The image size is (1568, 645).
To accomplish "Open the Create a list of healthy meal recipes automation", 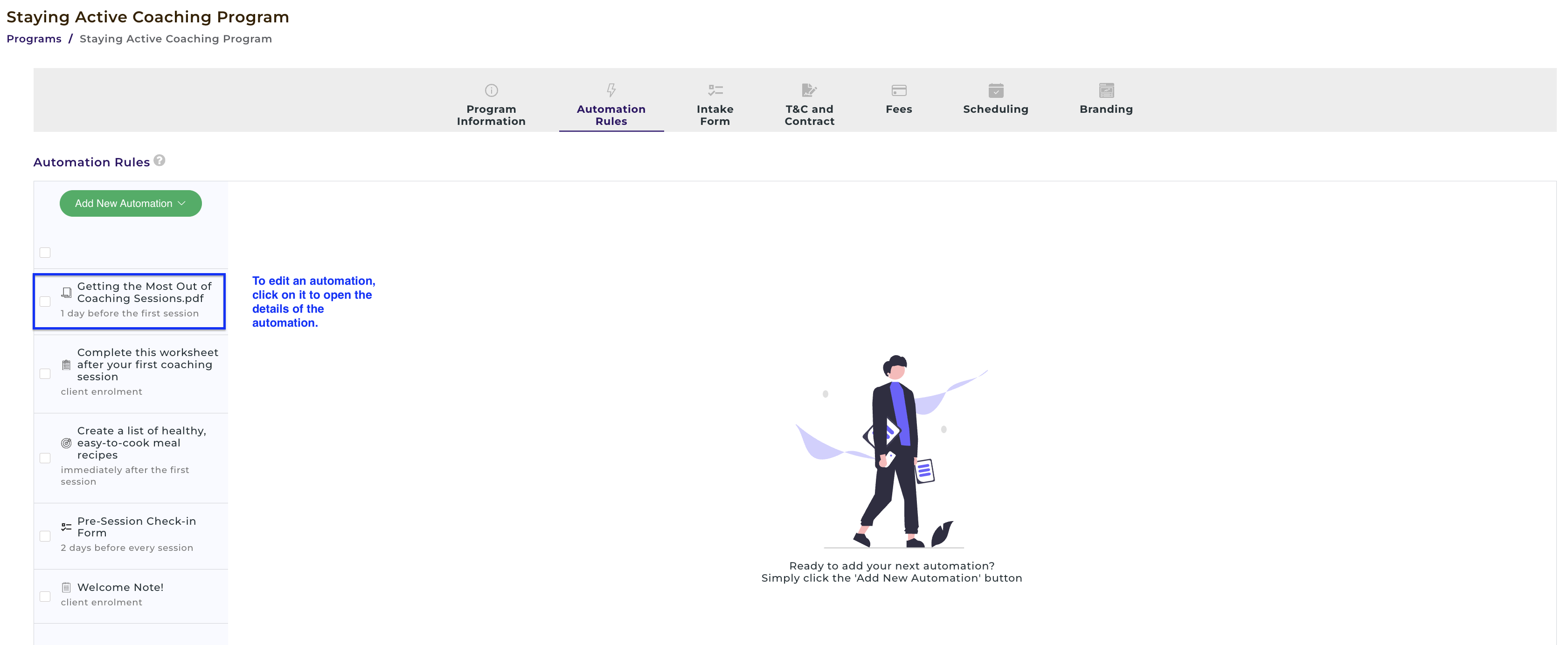I will [131, 458].
